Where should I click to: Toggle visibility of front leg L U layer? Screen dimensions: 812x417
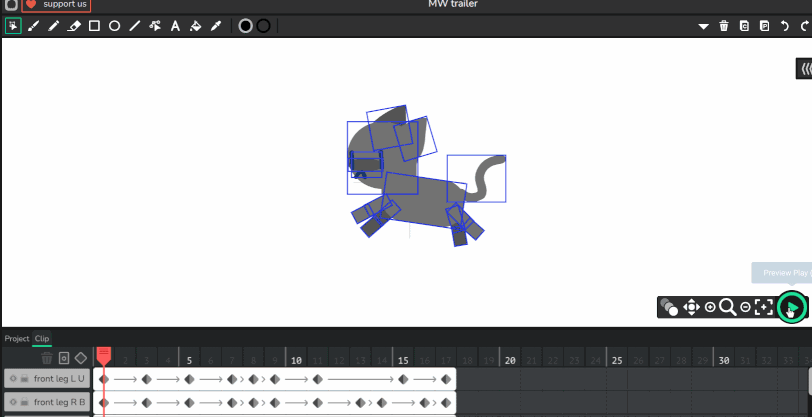[13, 379]
